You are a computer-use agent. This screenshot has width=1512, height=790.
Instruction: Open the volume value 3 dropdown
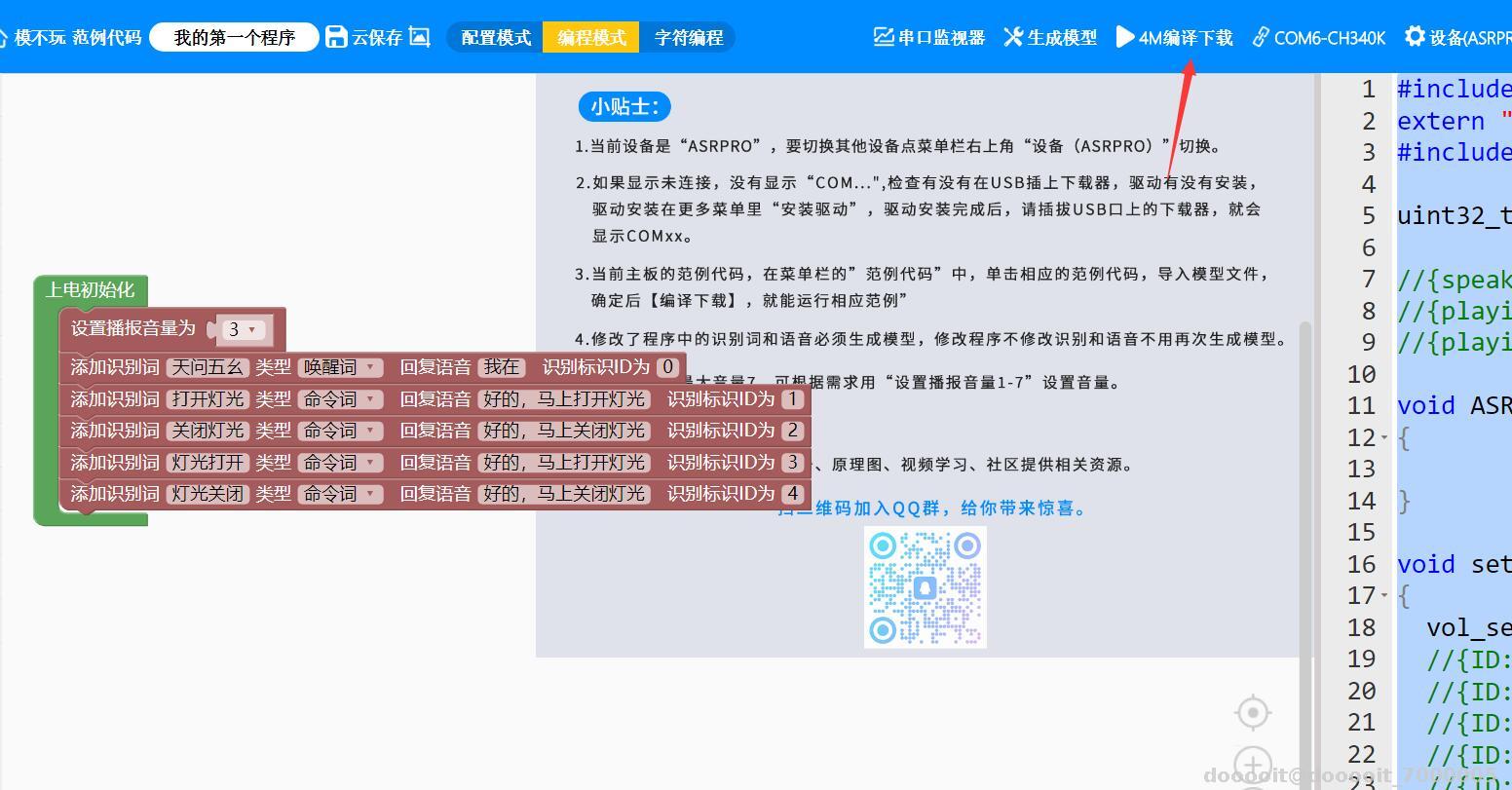[x=243, y=329]
